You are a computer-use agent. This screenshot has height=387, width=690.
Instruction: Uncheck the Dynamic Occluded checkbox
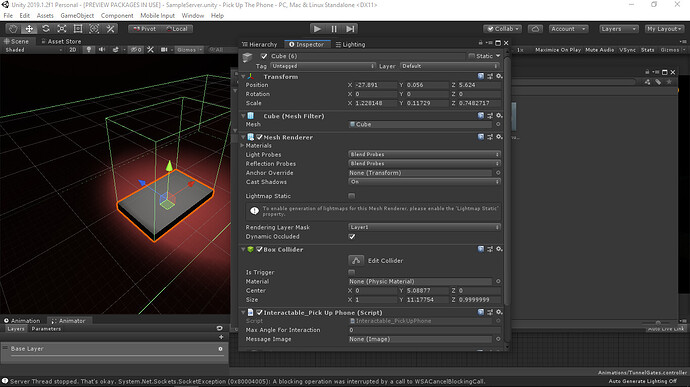[352, 236]
